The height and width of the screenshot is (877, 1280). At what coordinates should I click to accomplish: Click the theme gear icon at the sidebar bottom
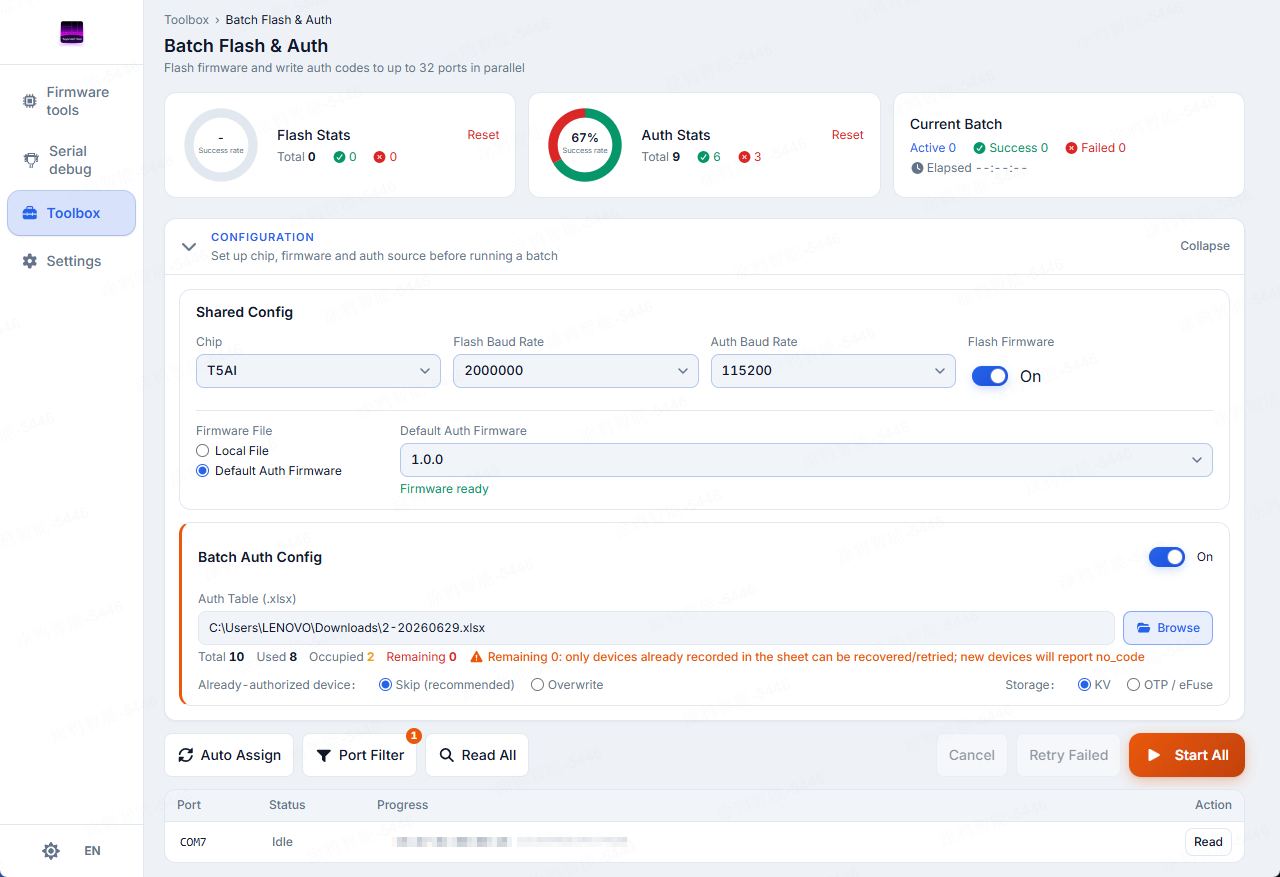(x=51, y=851)
